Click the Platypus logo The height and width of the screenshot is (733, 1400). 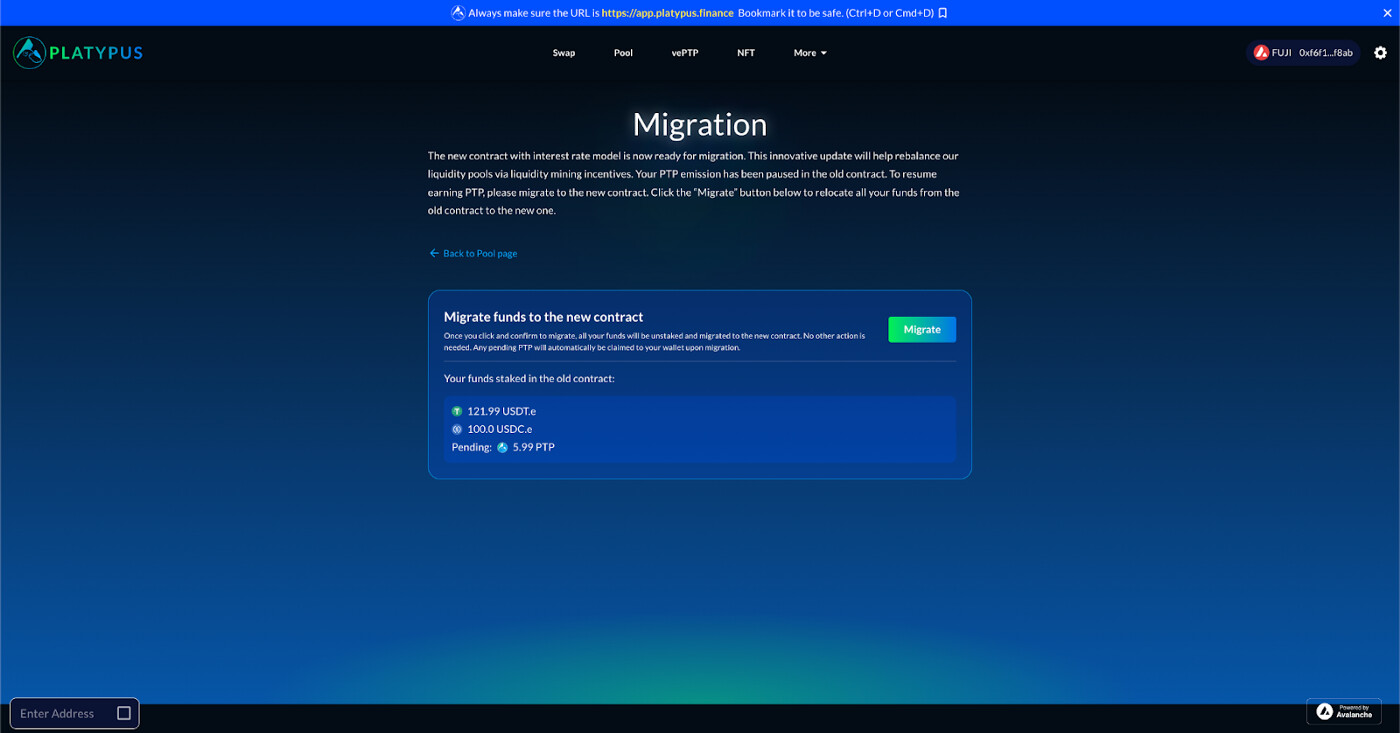click(x=78, y=53)
